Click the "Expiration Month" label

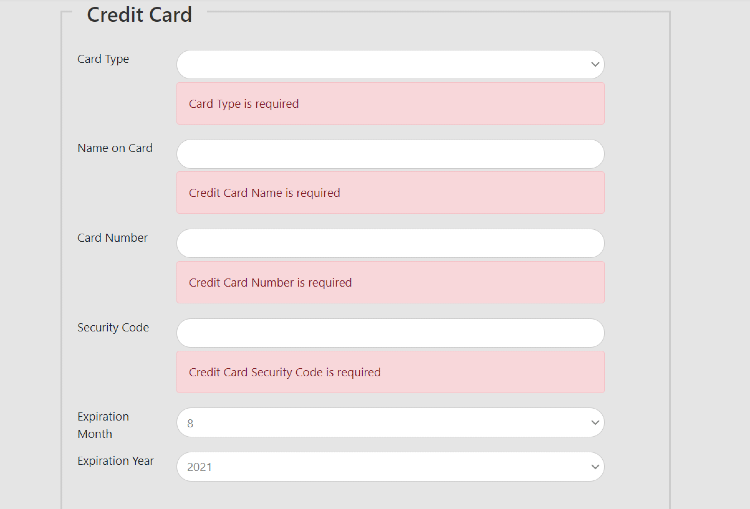pyautogui.click(x=103, y=425)
